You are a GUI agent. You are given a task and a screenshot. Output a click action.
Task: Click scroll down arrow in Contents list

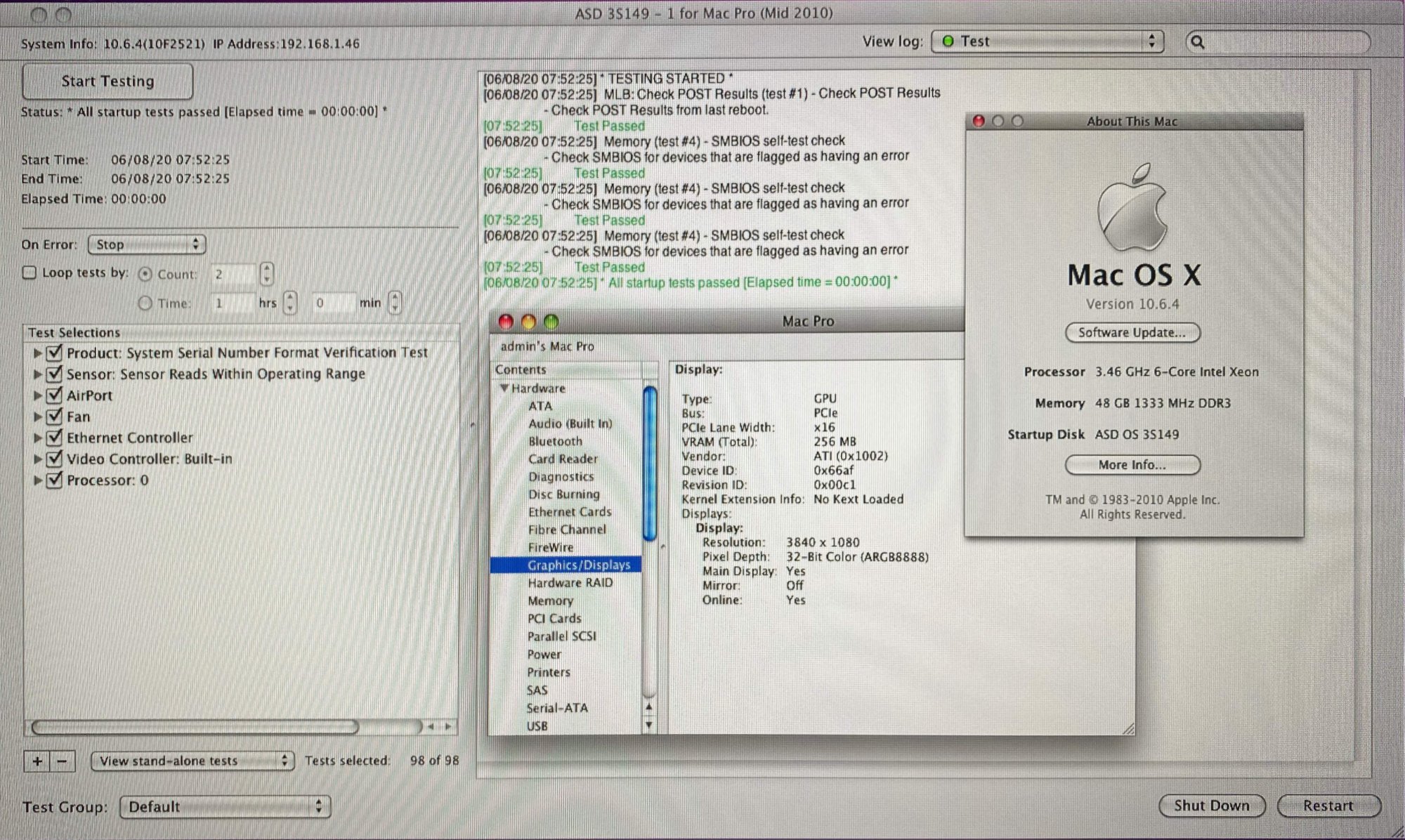click(649, 725)
